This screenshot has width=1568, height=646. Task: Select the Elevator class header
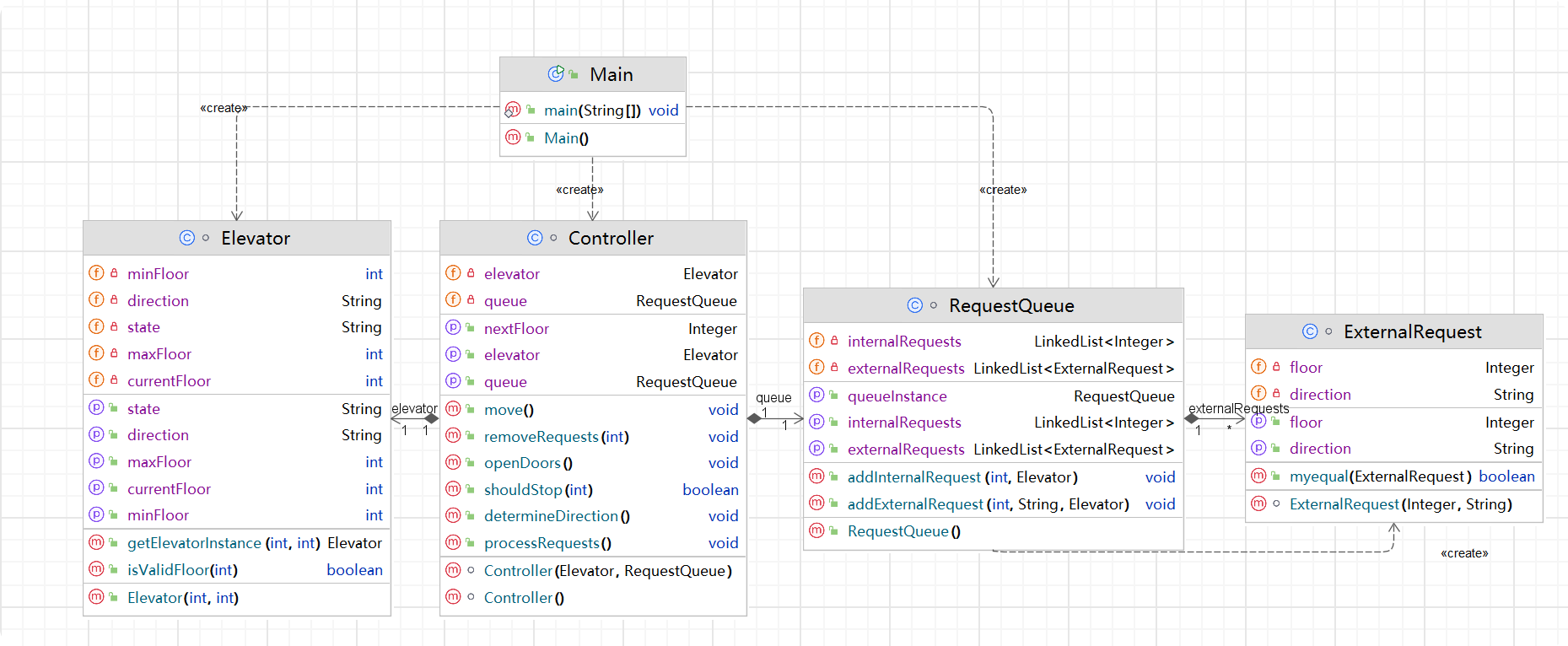(x=237, y=238)
